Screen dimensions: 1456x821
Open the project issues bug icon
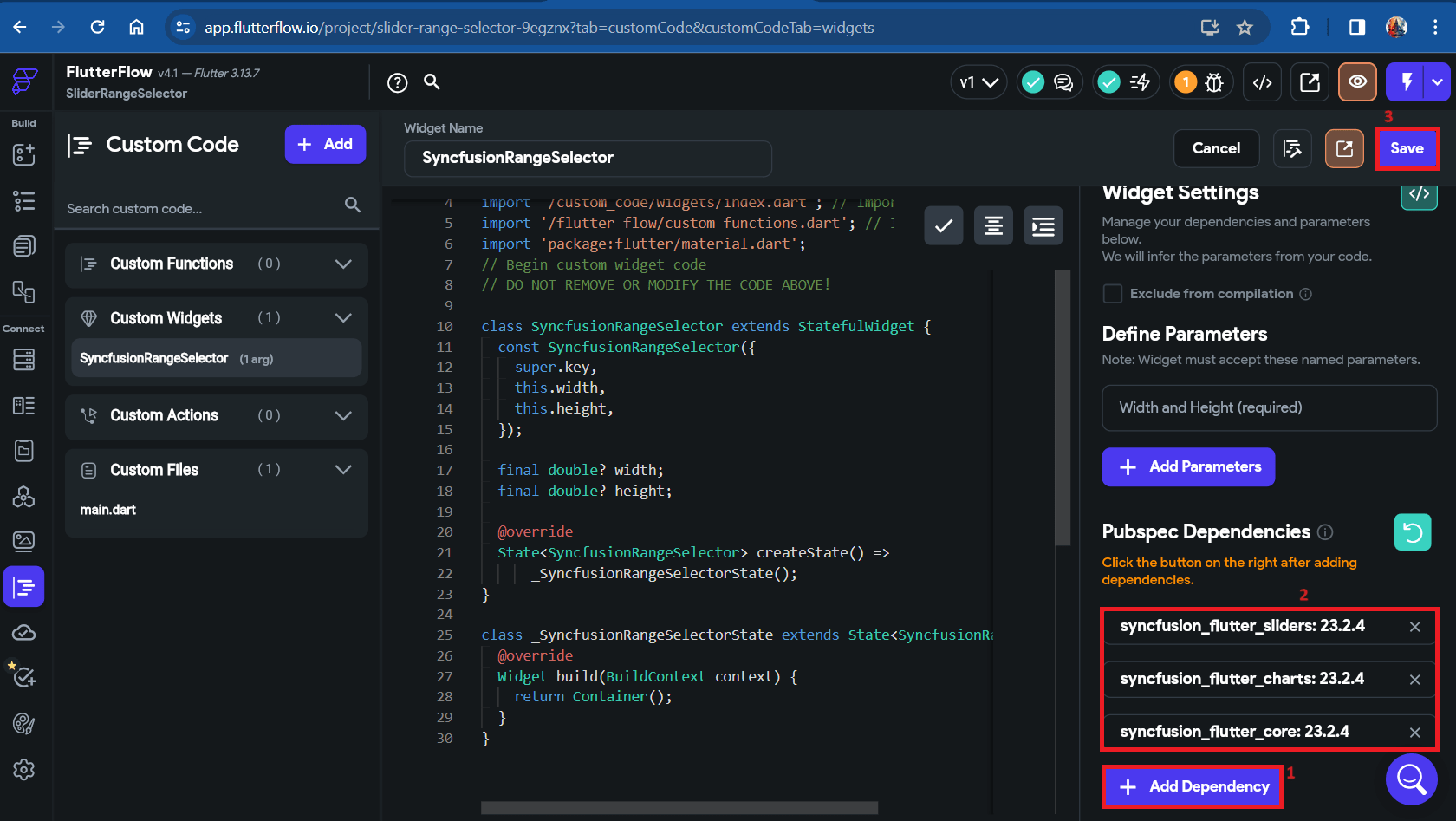[1214, 82]
